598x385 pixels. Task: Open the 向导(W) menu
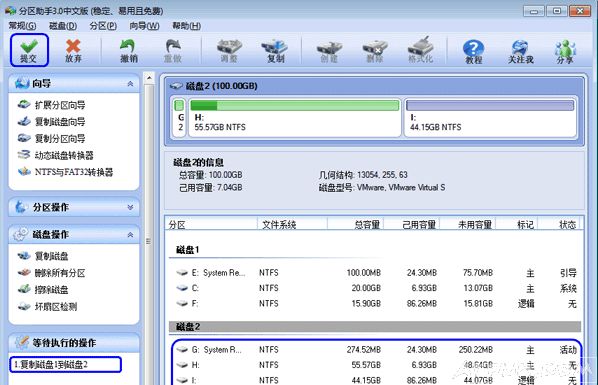144,26
